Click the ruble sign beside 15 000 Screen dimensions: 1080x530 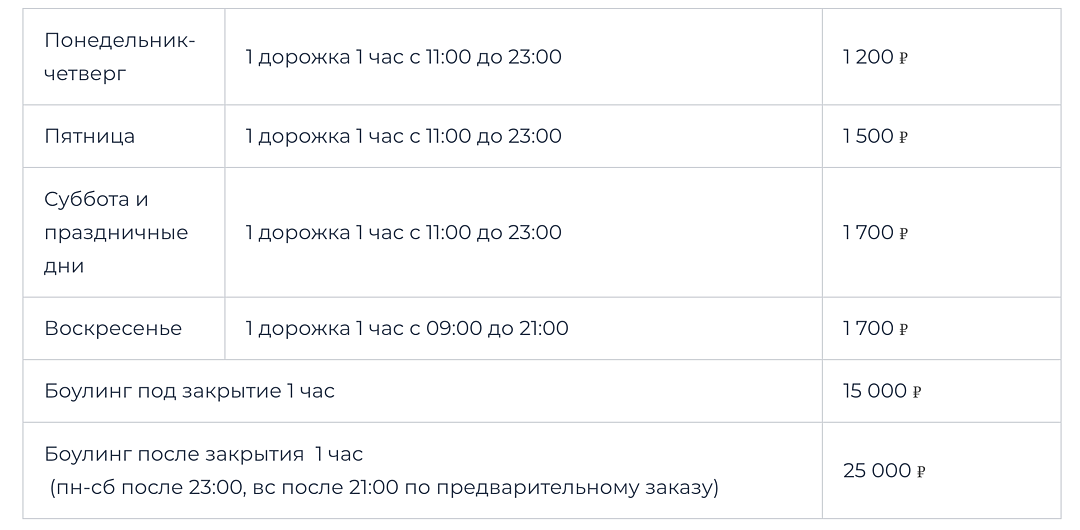(916, 392)
